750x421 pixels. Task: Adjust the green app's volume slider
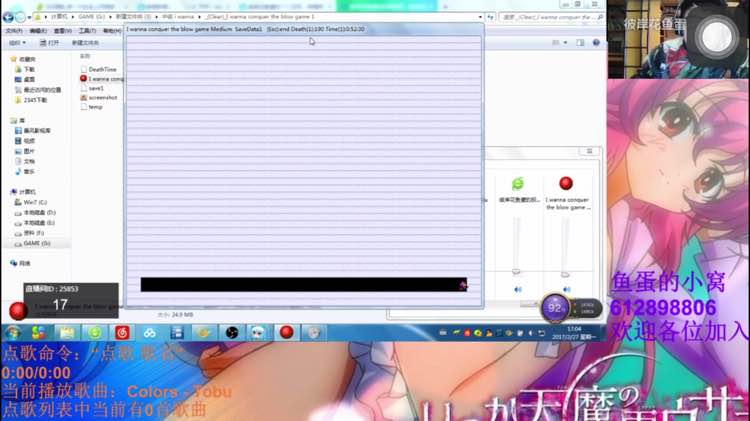pos(516,271)
